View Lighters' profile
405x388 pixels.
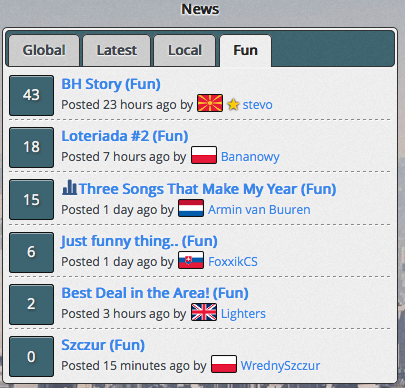click(x=243, y=314)
